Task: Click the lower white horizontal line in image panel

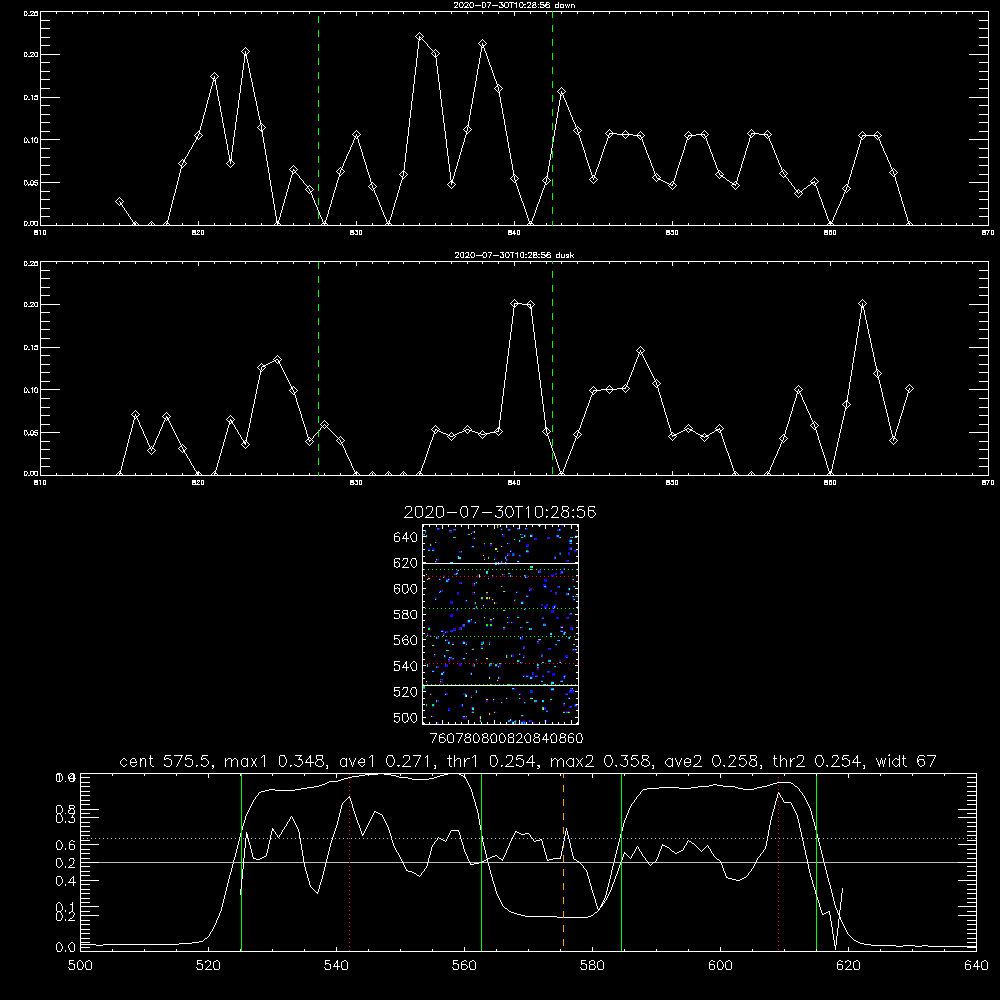Action: click(500, 685)
